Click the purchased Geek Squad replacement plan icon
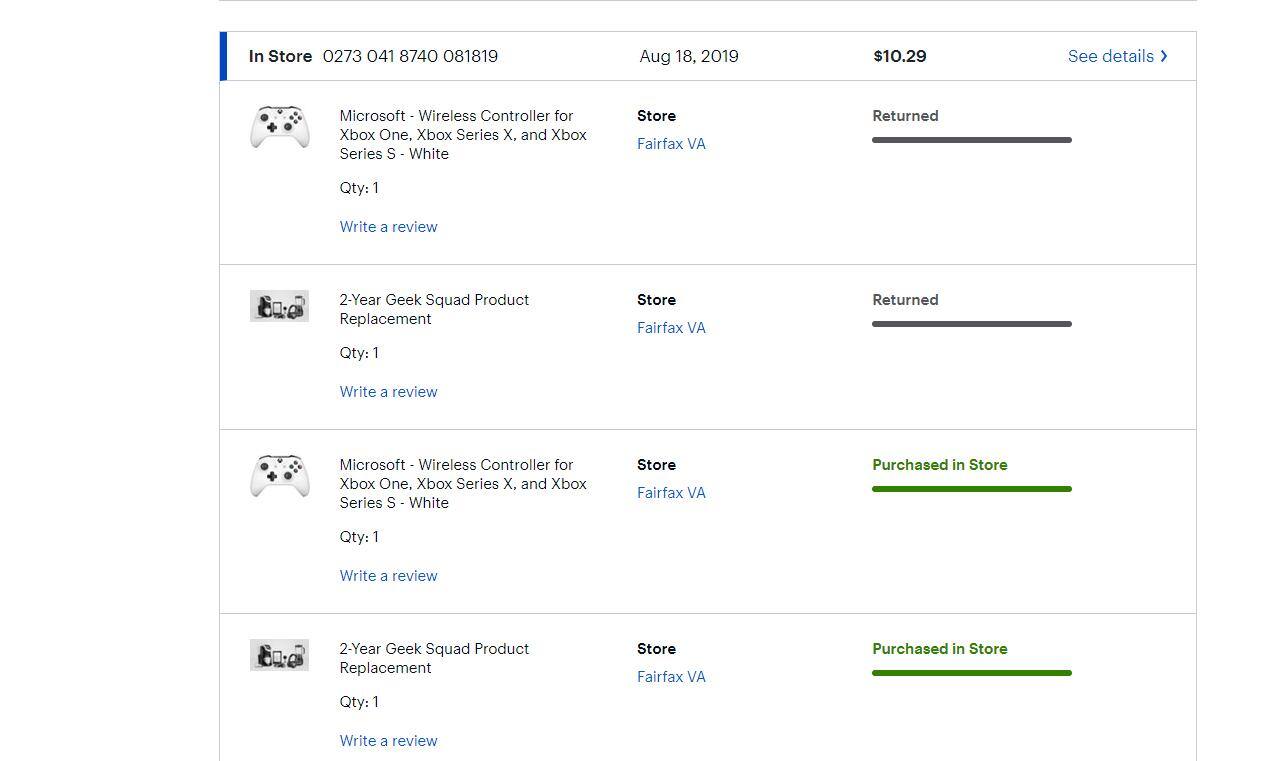1283x761 pixels. [279, 655]
